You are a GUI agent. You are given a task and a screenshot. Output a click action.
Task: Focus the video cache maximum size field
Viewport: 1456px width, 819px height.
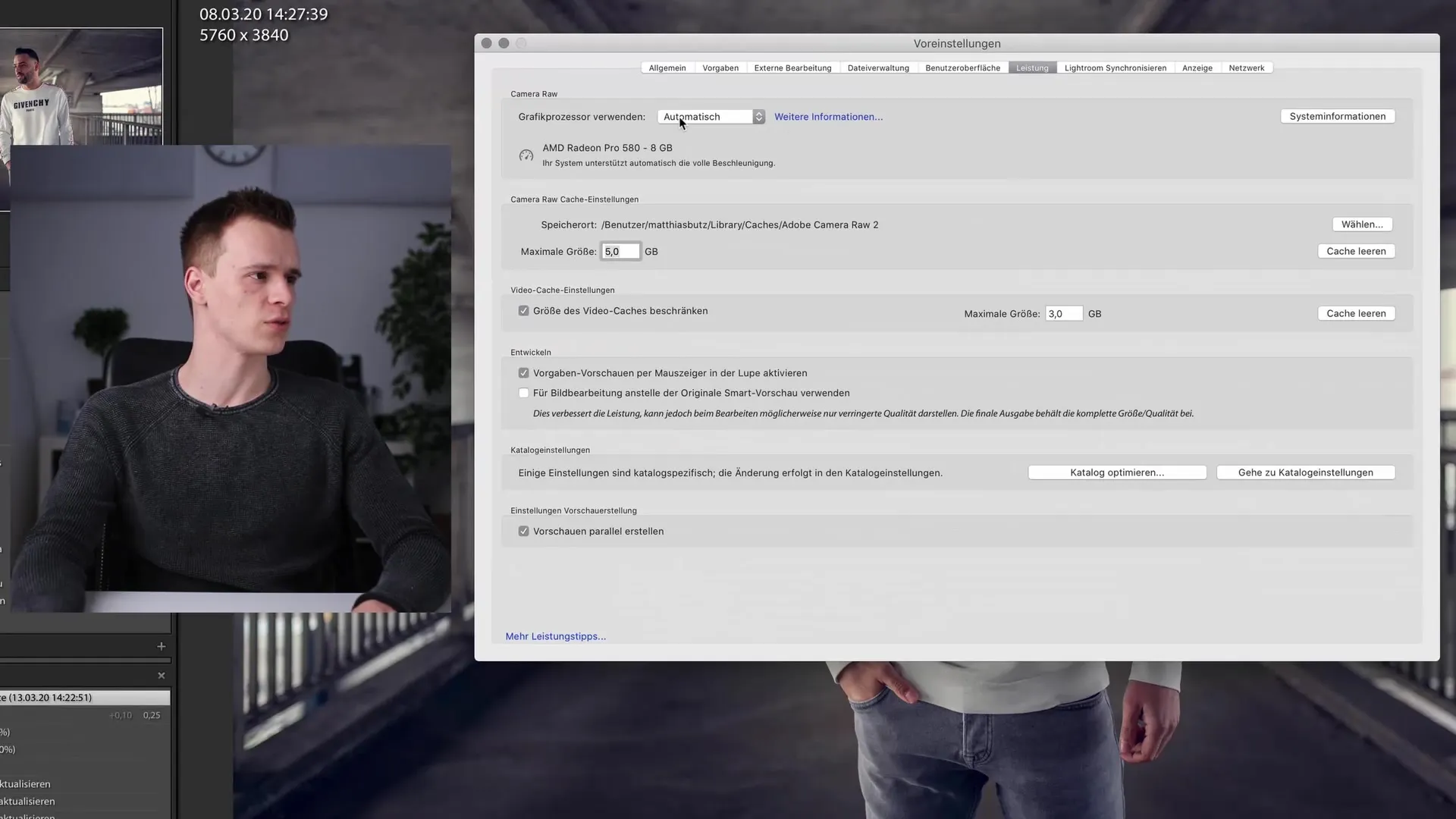click(1064, 313)
